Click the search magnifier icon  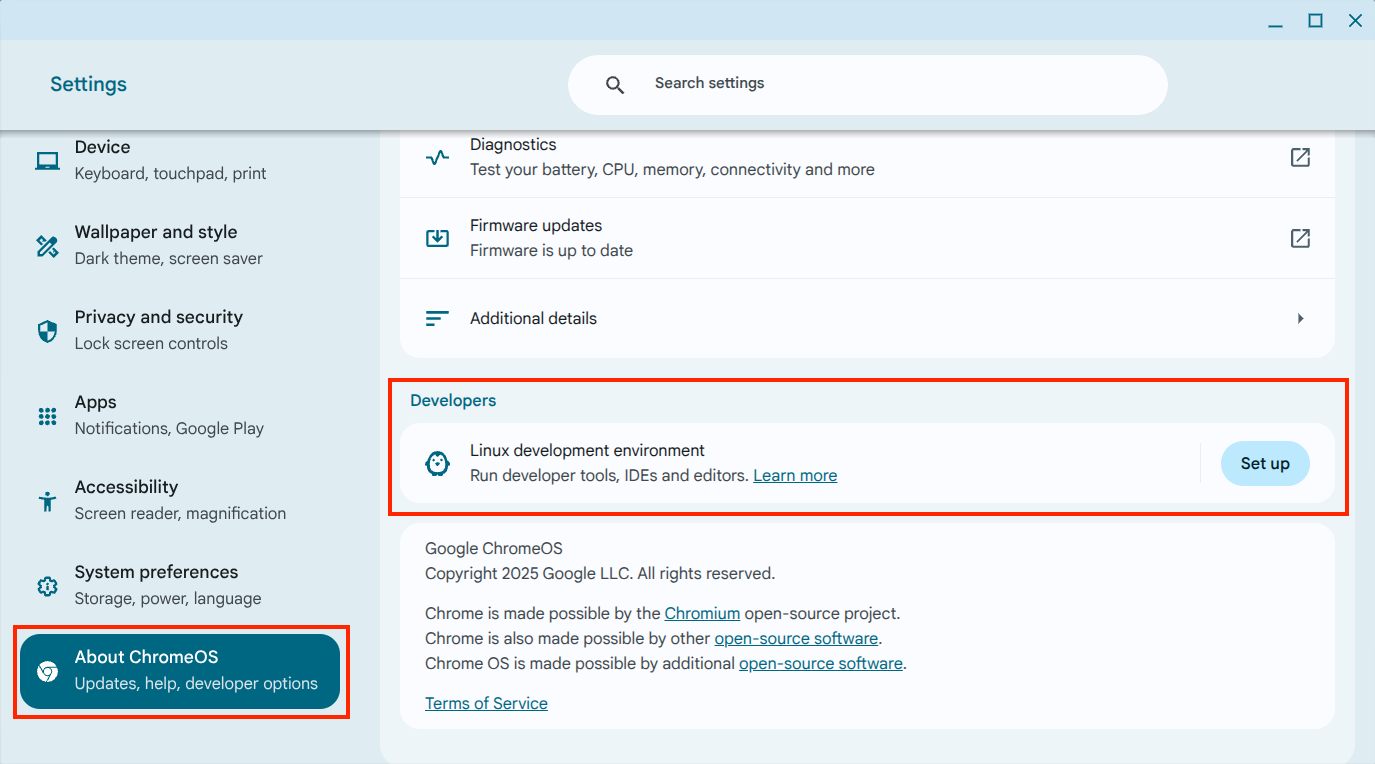(615, 85)
